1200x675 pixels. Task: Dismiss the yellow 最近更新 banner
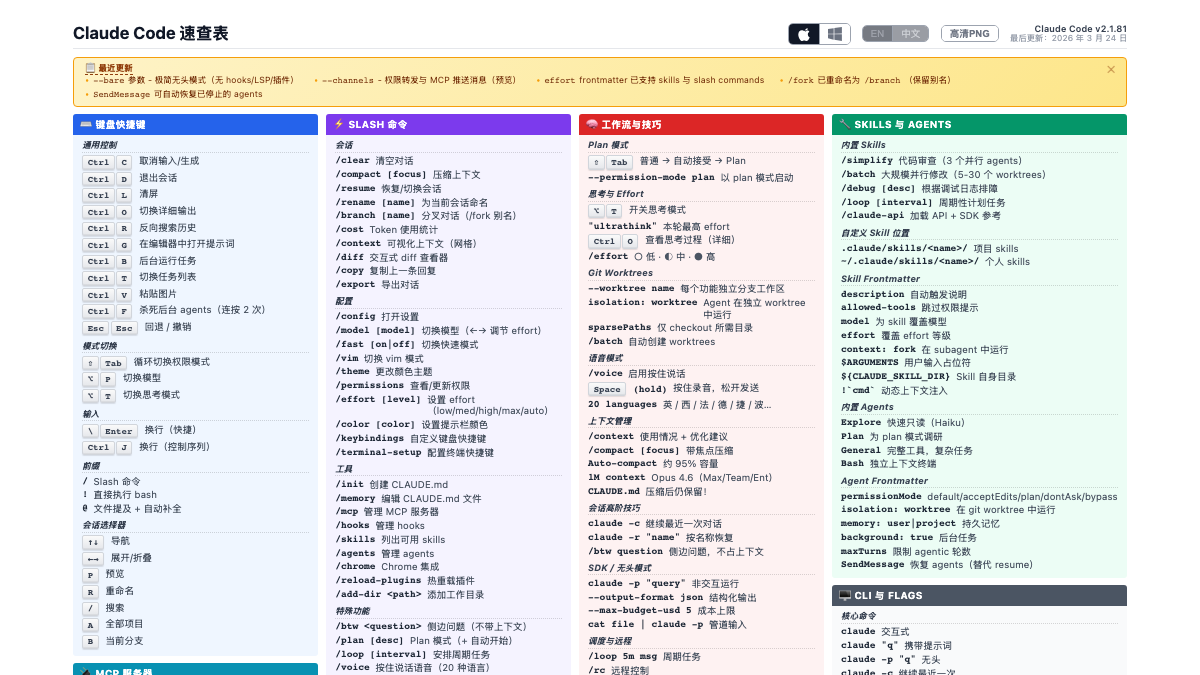pyautogui.click(x=1110, y=68)
